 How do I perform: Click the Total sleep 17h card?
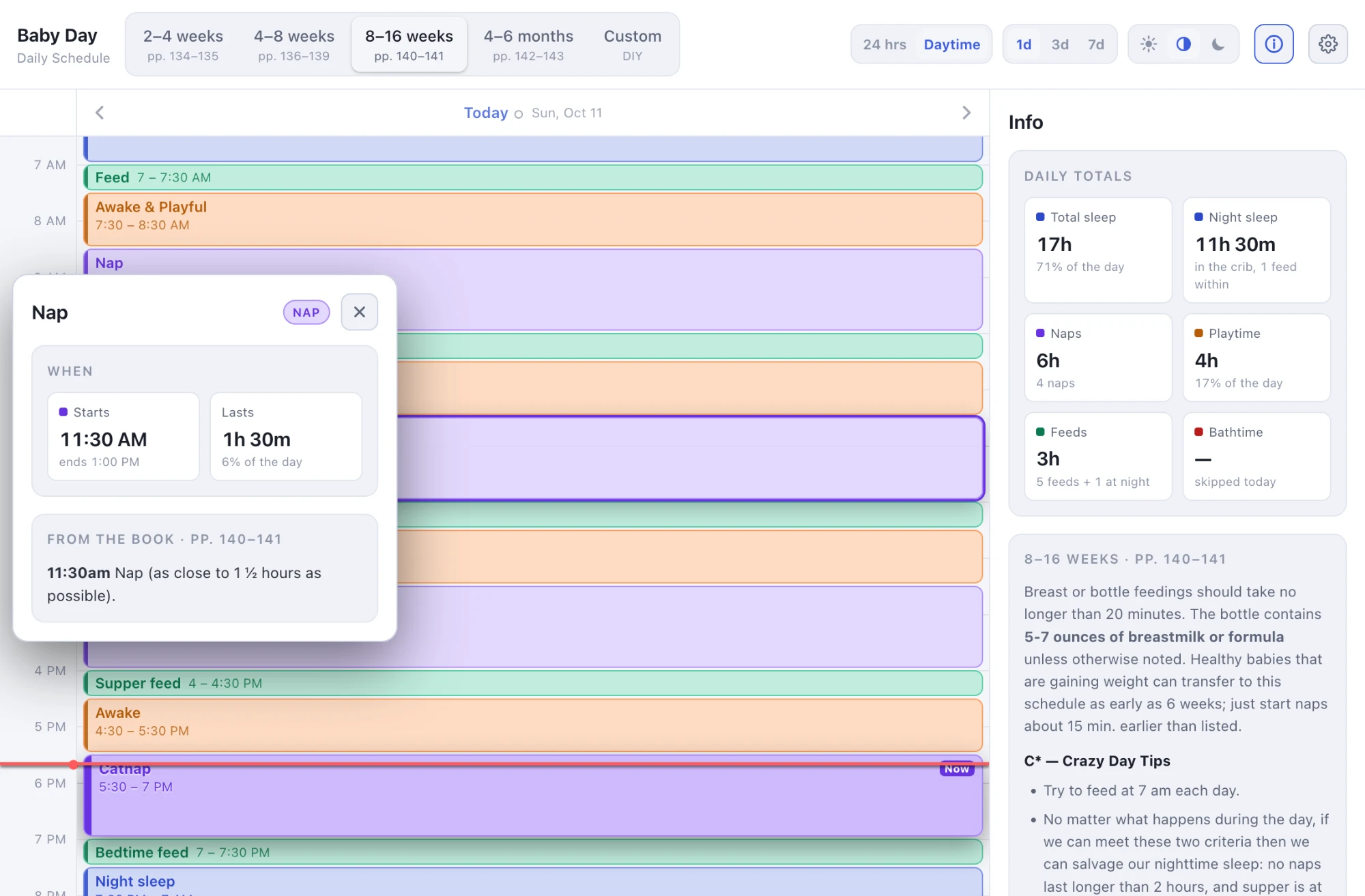tap(1098, 250)
